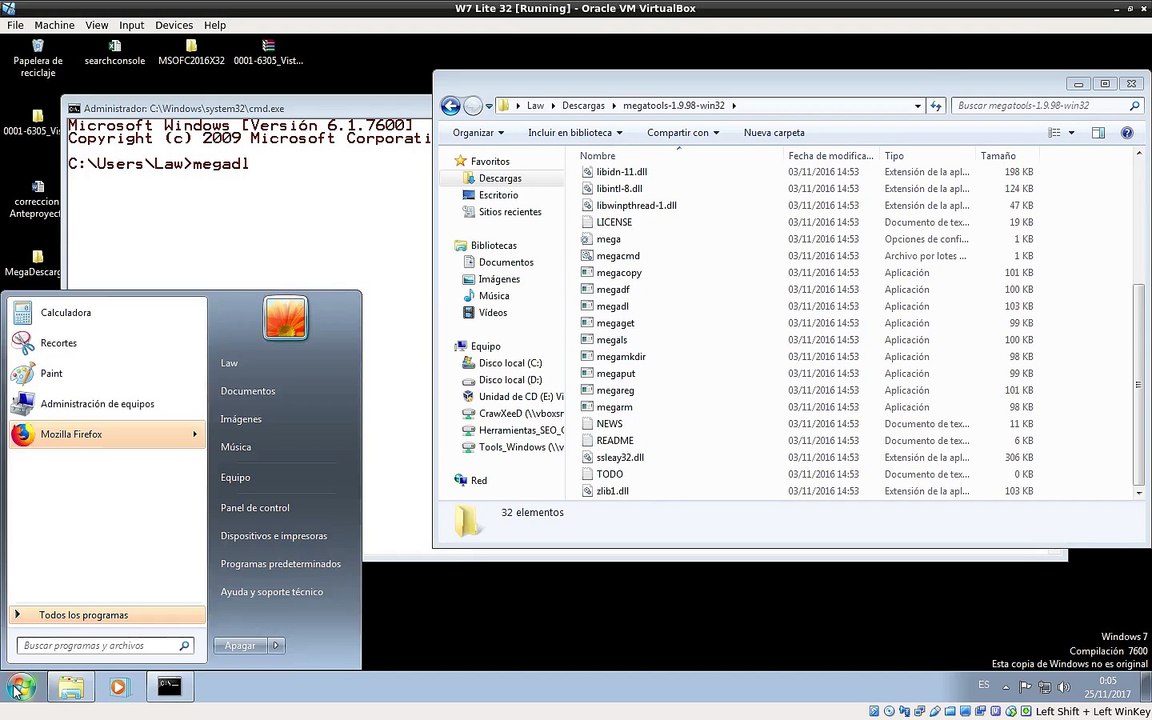Select the searchconsole desktop file
The image size is (1152, 720).
tap(115, 53)
